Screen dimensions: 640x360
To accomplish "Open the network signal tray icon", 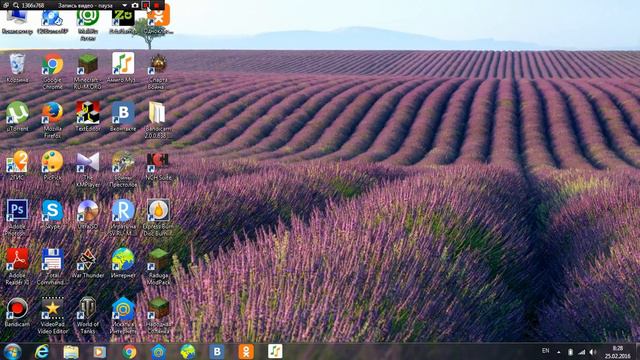I will [582, 352].
